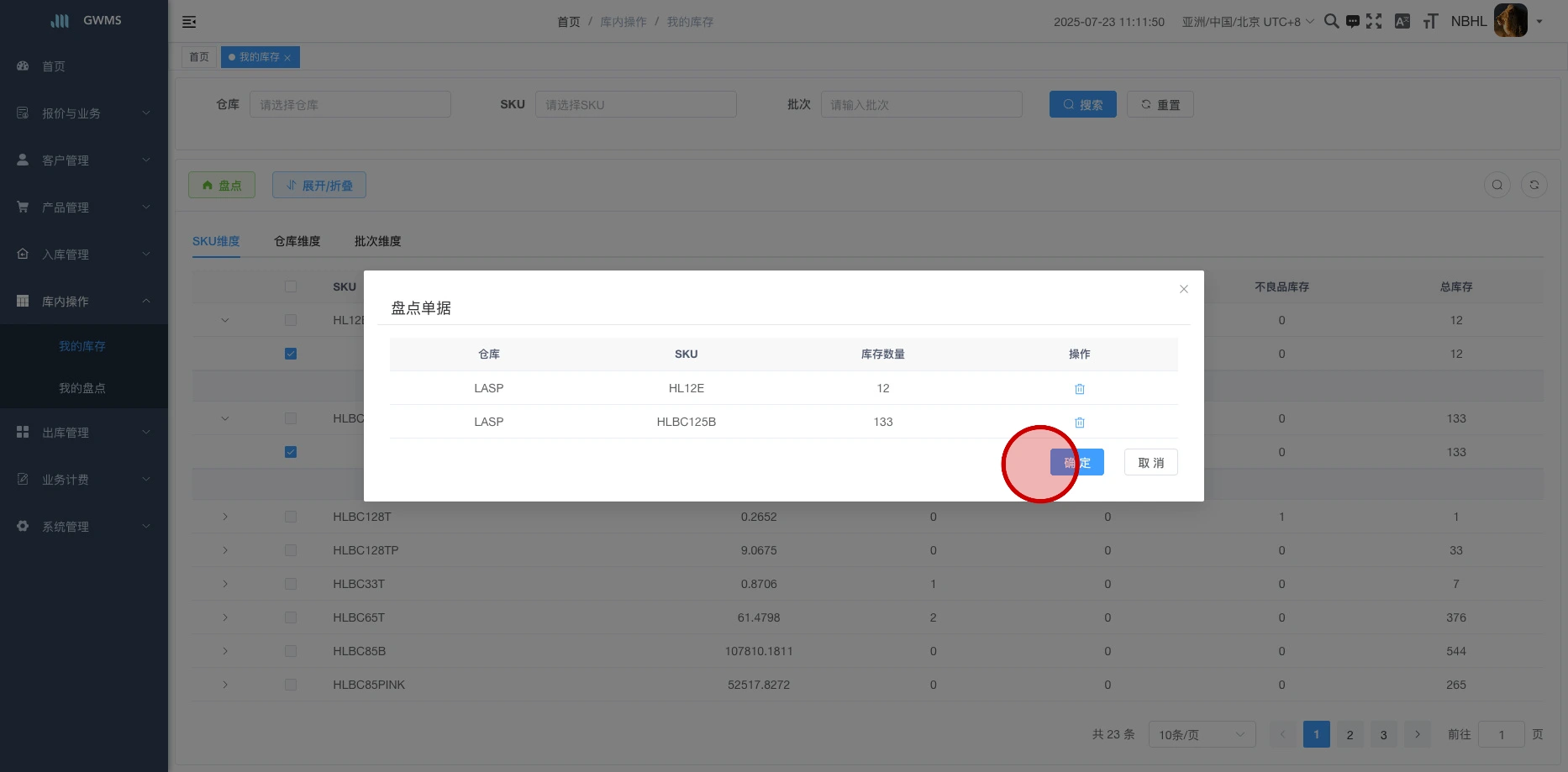
Task: Check the HLBC128T row checkbox
Action: point(291,517)
